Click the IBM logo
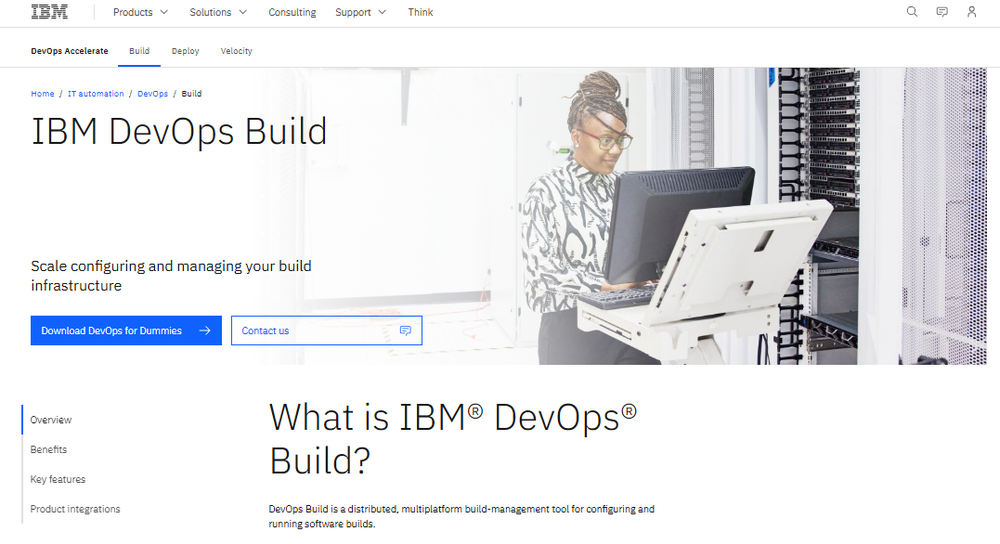 coord(49,12)
